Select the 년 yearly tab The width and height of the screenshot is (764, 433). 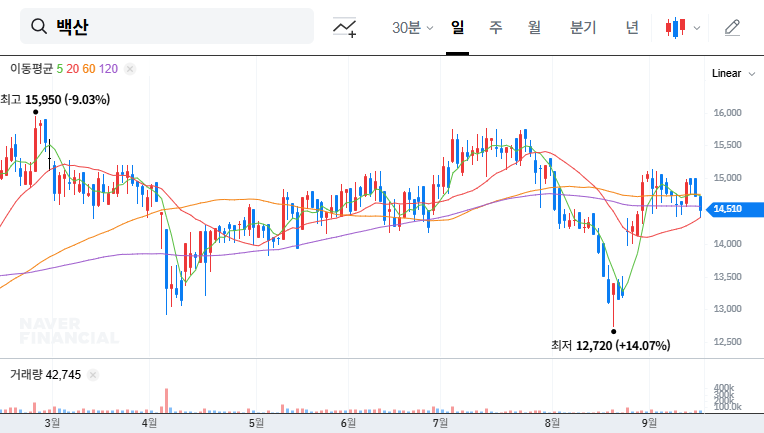click(x=632, y=27)
